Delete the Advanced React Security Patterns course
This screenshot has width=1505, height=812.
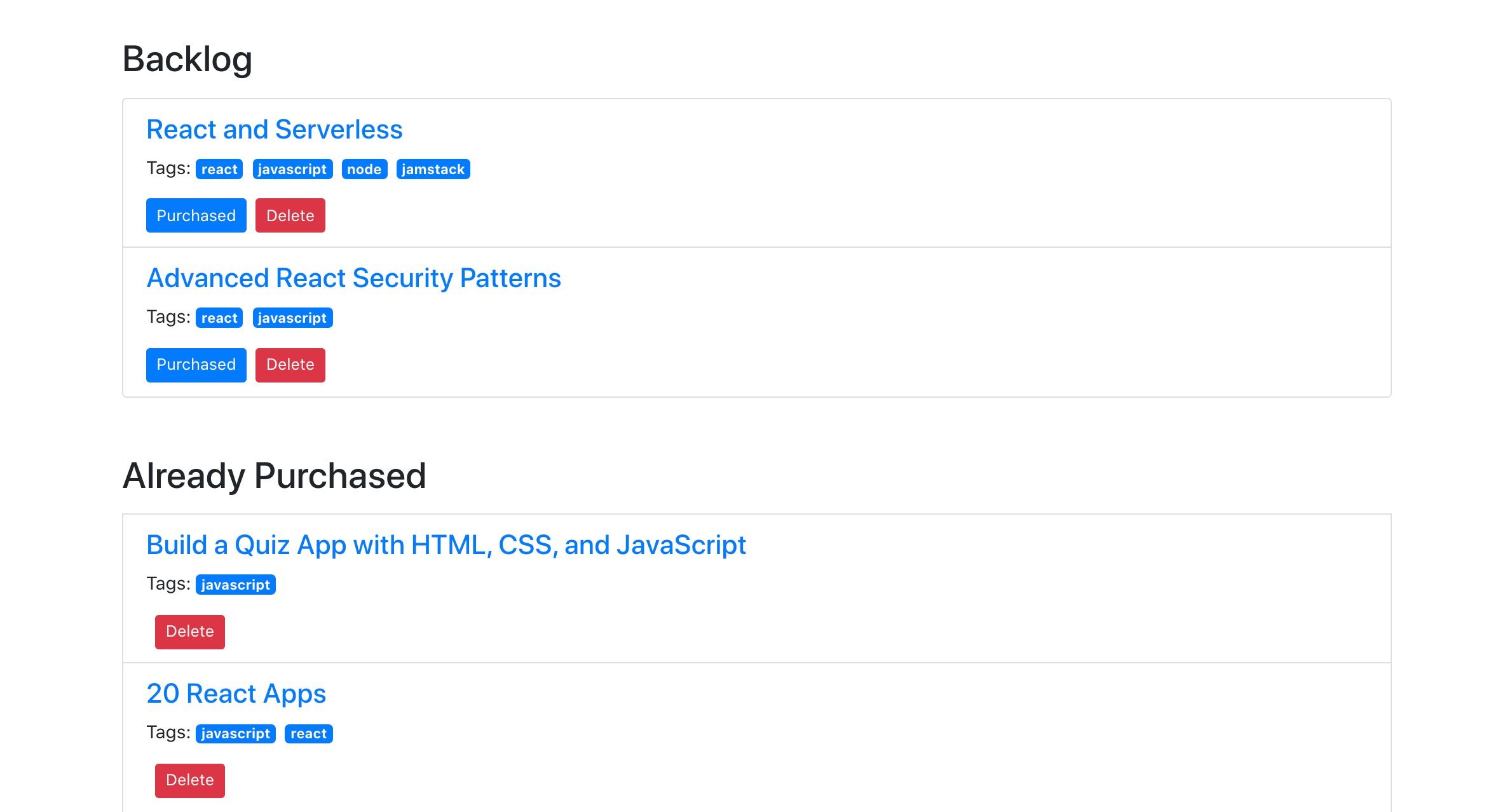click(290, 365)
